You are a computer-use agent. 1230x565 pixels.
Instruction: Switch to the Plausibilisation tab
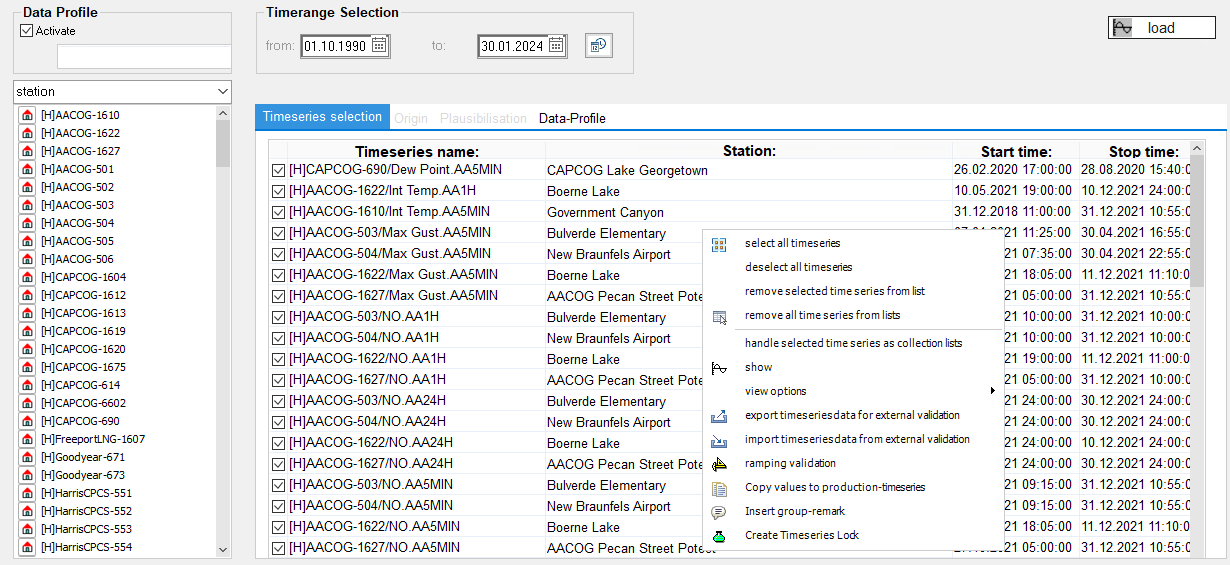click(483, 118)
